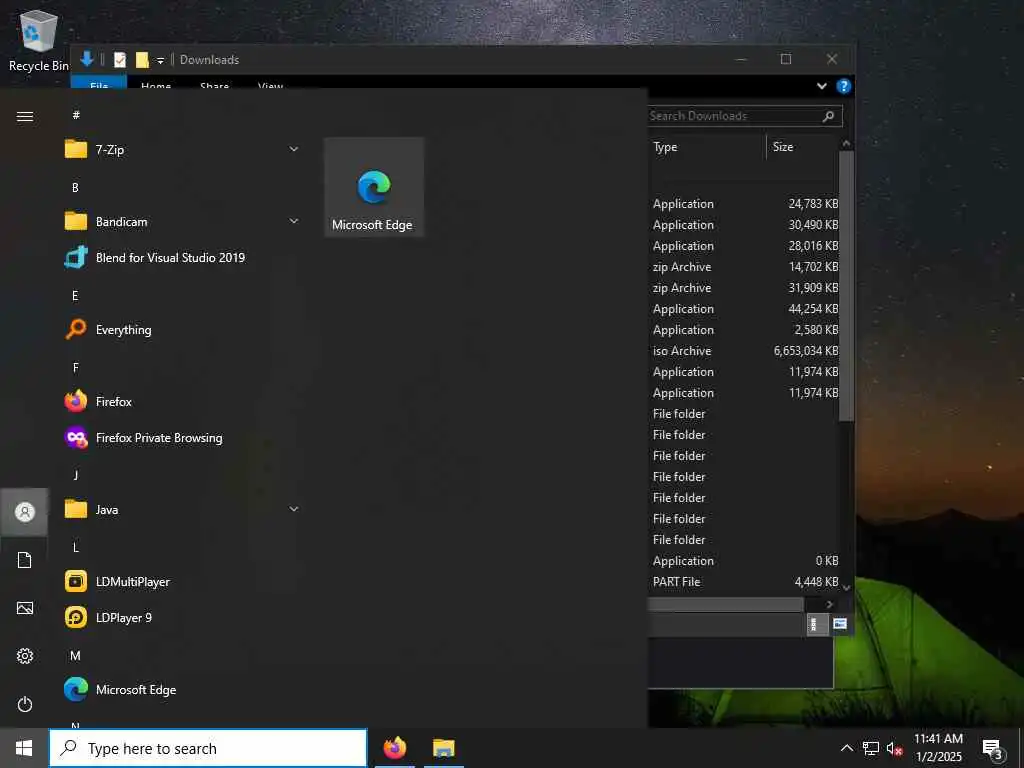Select the J letter group header
The image size is (1024, 768).
[76, 475]
